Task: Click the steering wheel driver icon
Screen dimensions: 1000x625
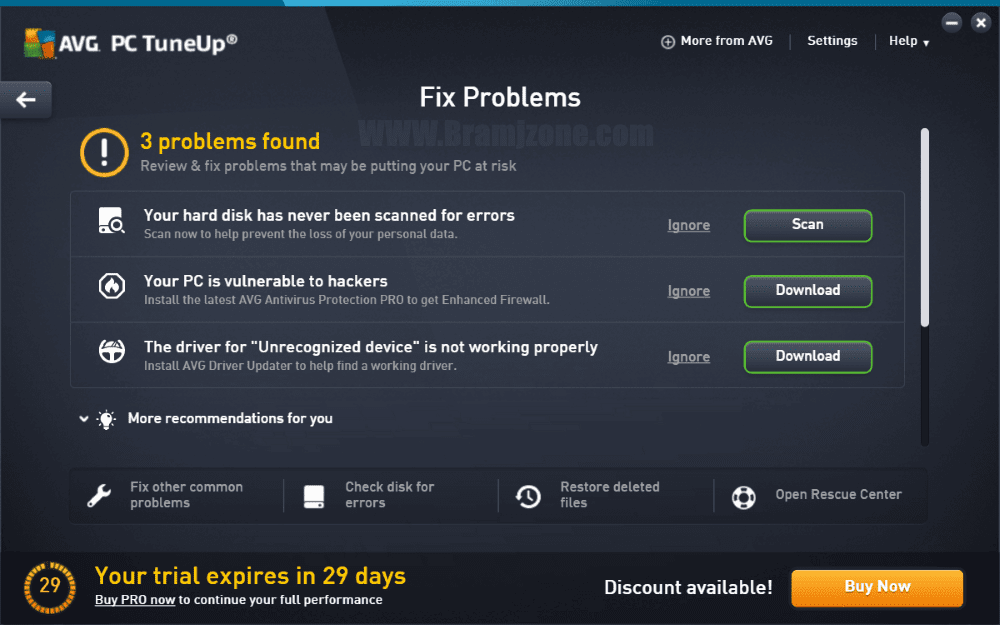Action: [x=112, y=351]
